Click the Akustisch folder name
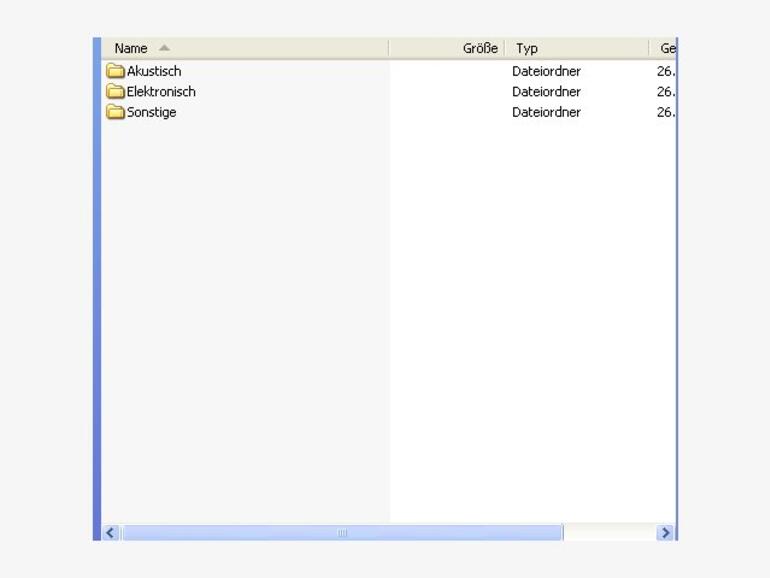The height and width of the screenshot is (578, 770). coord(154,71)
